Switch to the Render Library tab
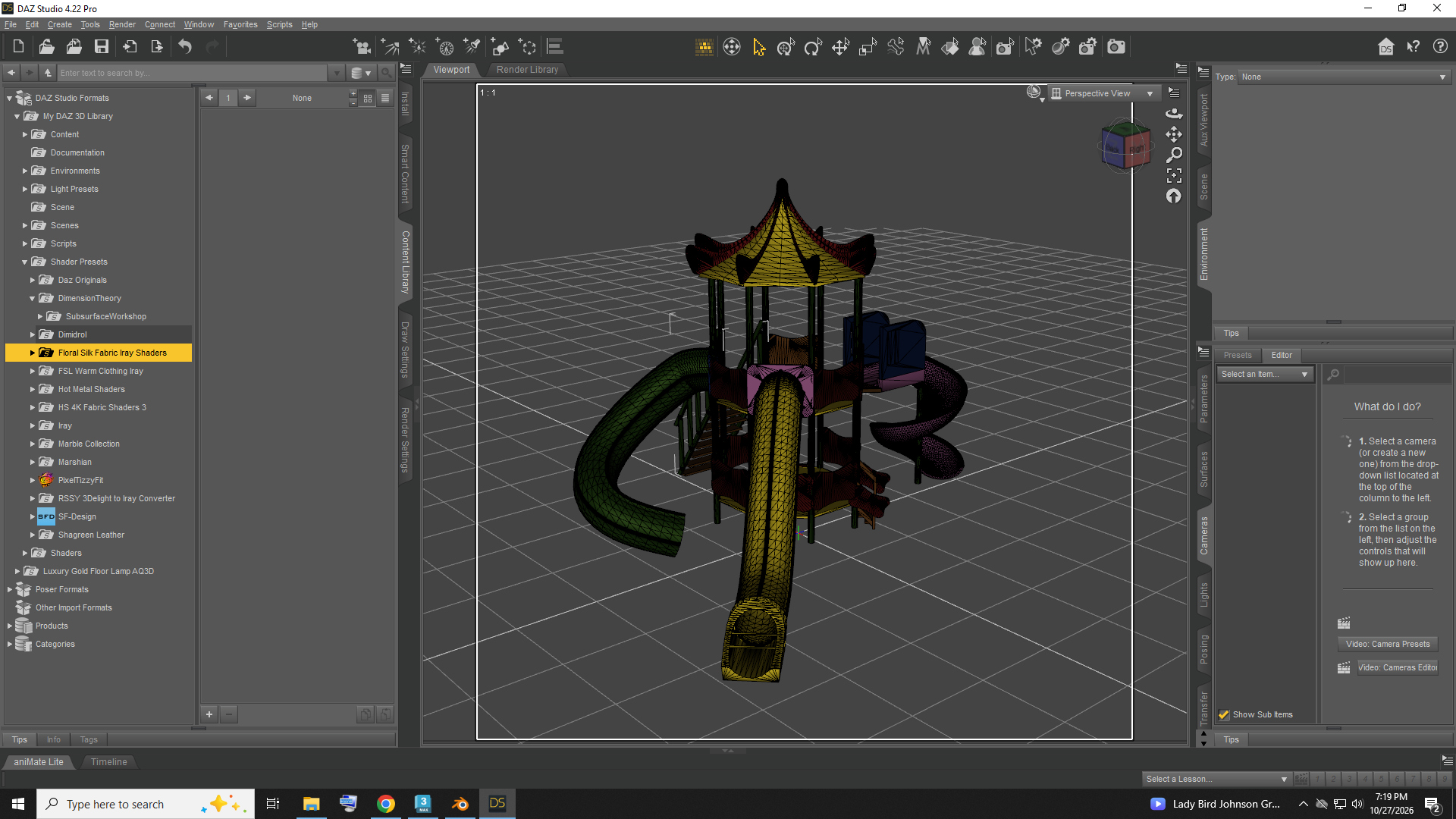1456x819 pixels. (x=527, y=69)
